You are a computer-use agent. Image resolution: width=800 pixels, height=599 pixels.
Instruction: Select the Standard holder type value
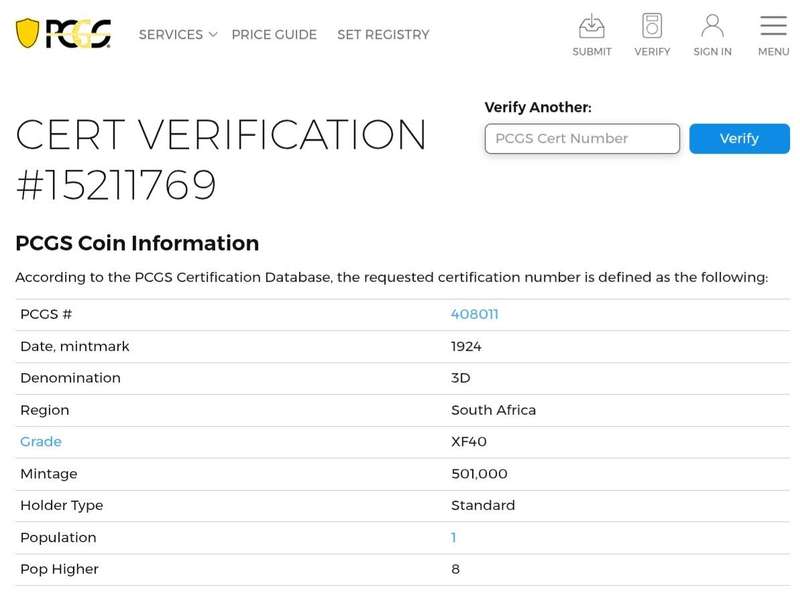[483, 506]
